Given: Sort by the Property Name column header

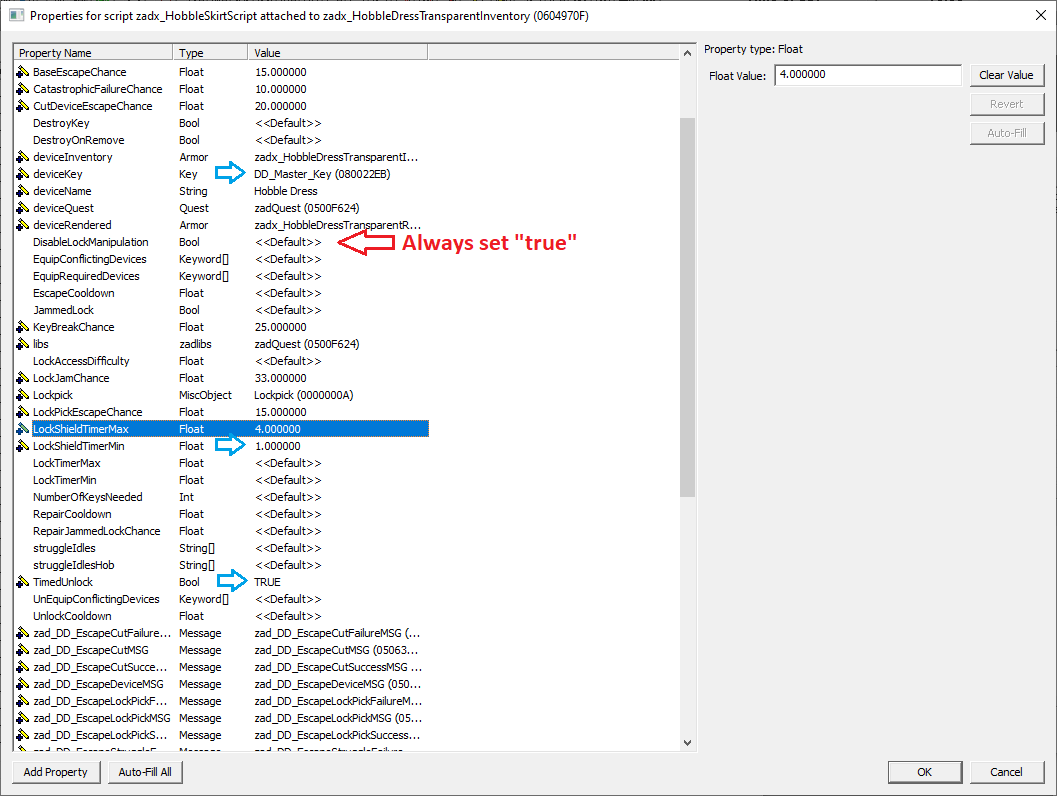Looking at the screenshot, I should click(93, 53).
